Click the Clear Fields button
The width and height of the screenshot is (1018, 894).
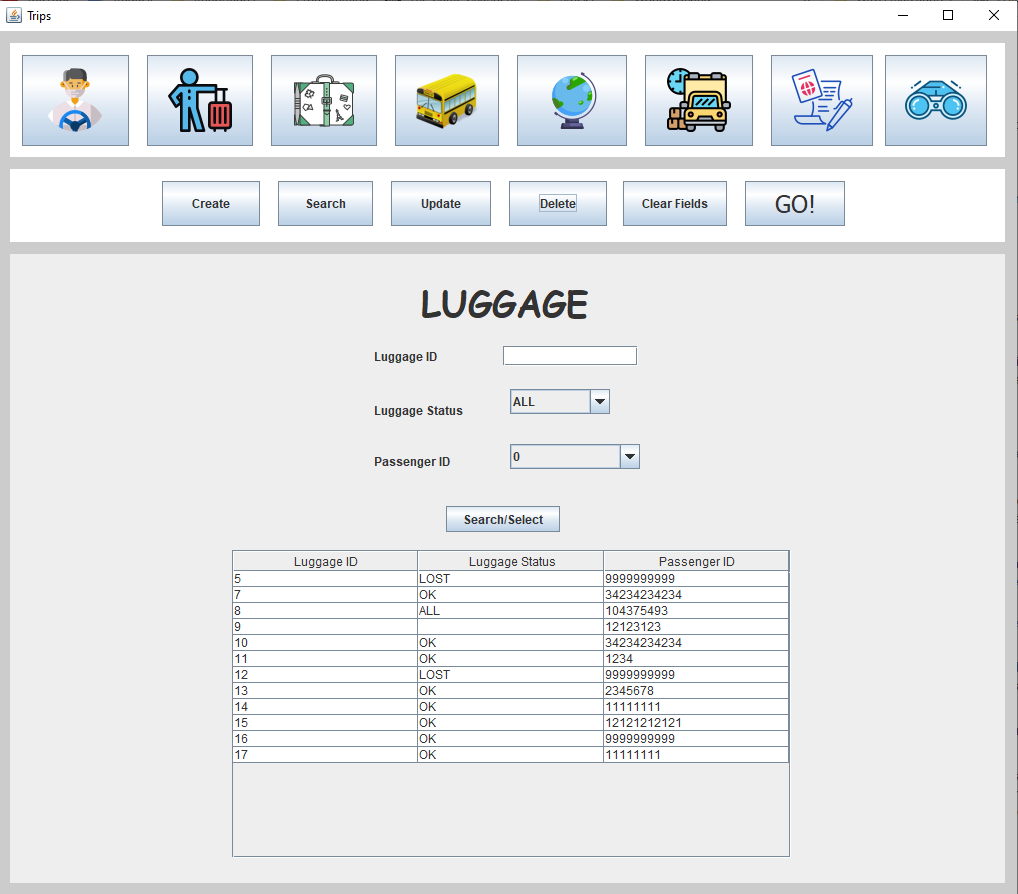pos(675,203)
